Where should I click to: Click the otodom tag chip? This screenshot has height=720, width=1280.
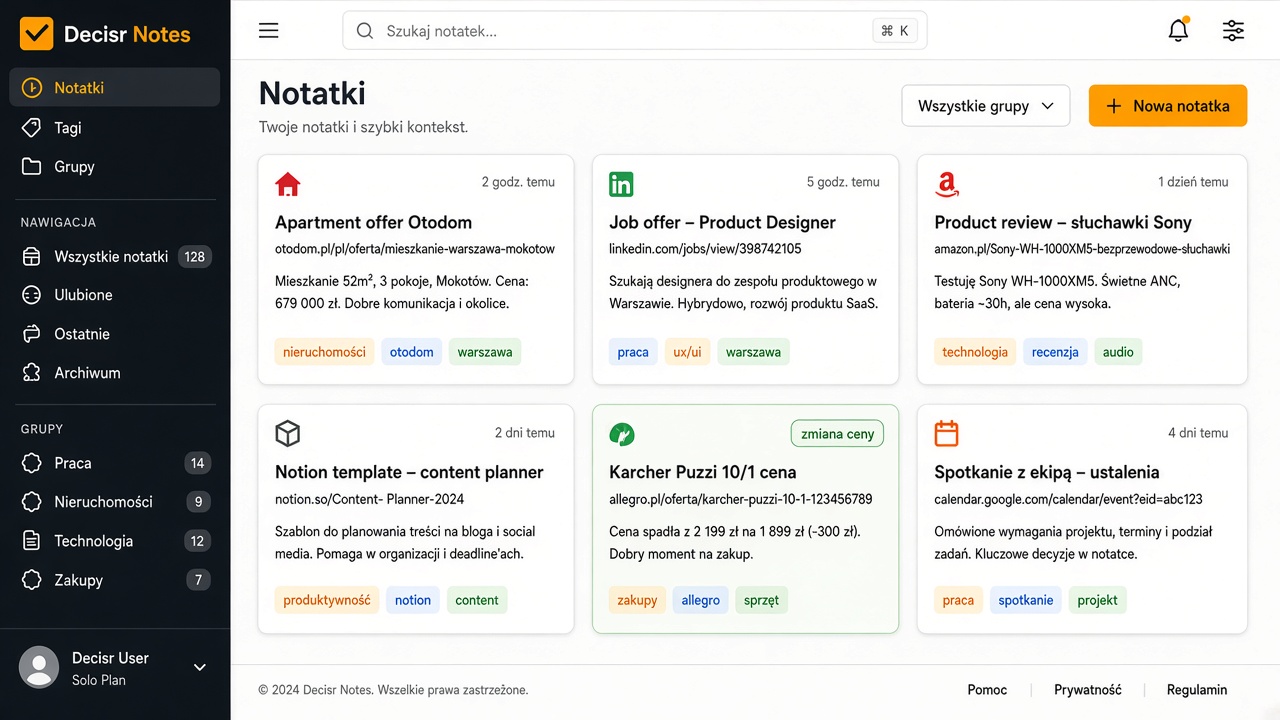pyautogui.click(x=412, y=352)
